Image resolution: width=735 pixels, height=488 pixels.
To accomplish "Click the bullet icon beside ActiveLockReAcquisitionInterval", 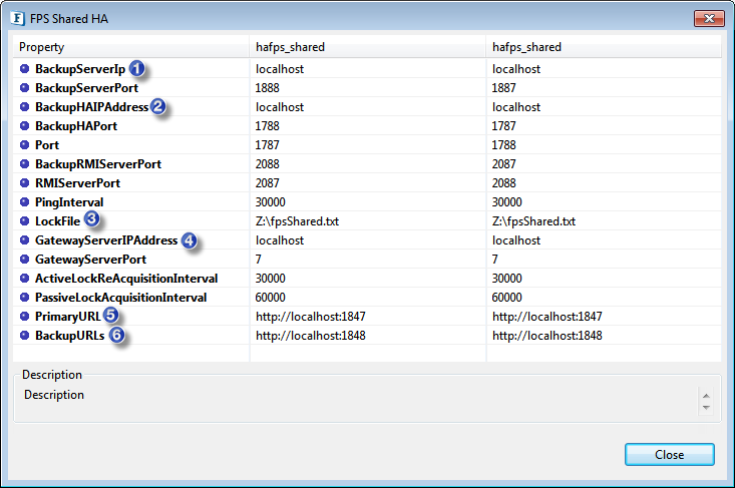I will [24, 278].
